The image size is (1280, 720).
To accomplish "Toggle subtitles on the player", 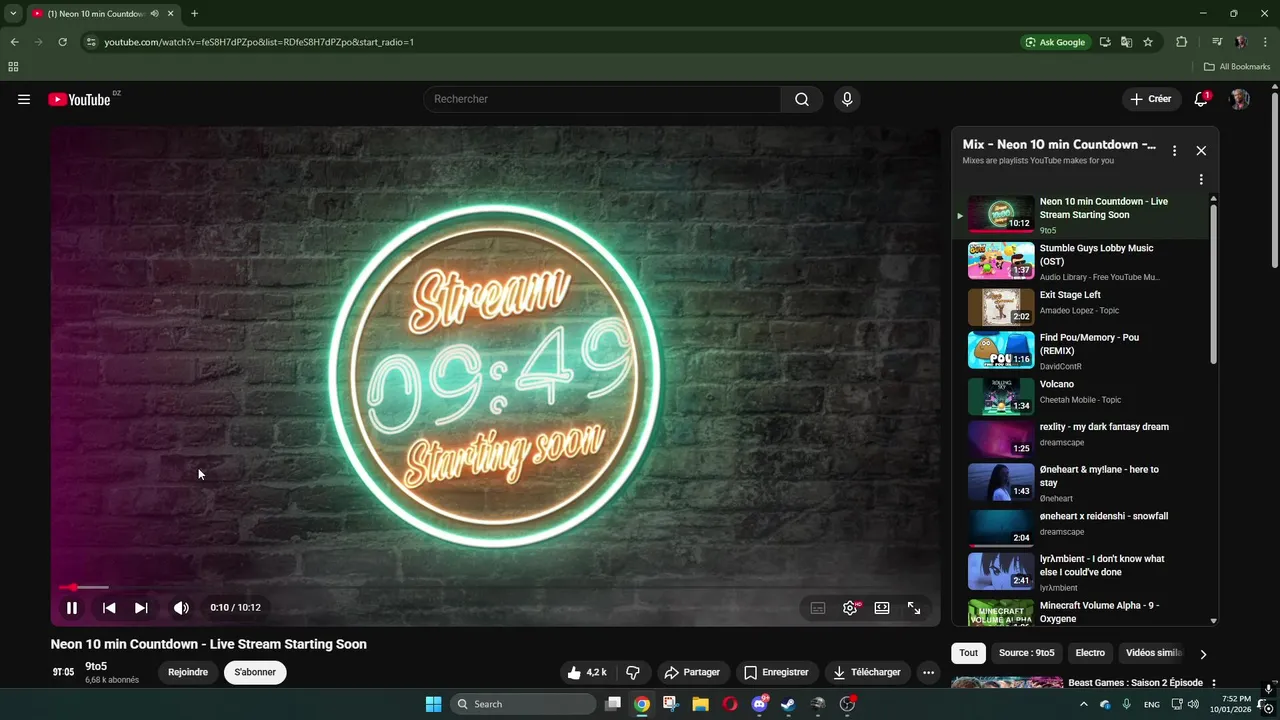I will pos(818,607).
